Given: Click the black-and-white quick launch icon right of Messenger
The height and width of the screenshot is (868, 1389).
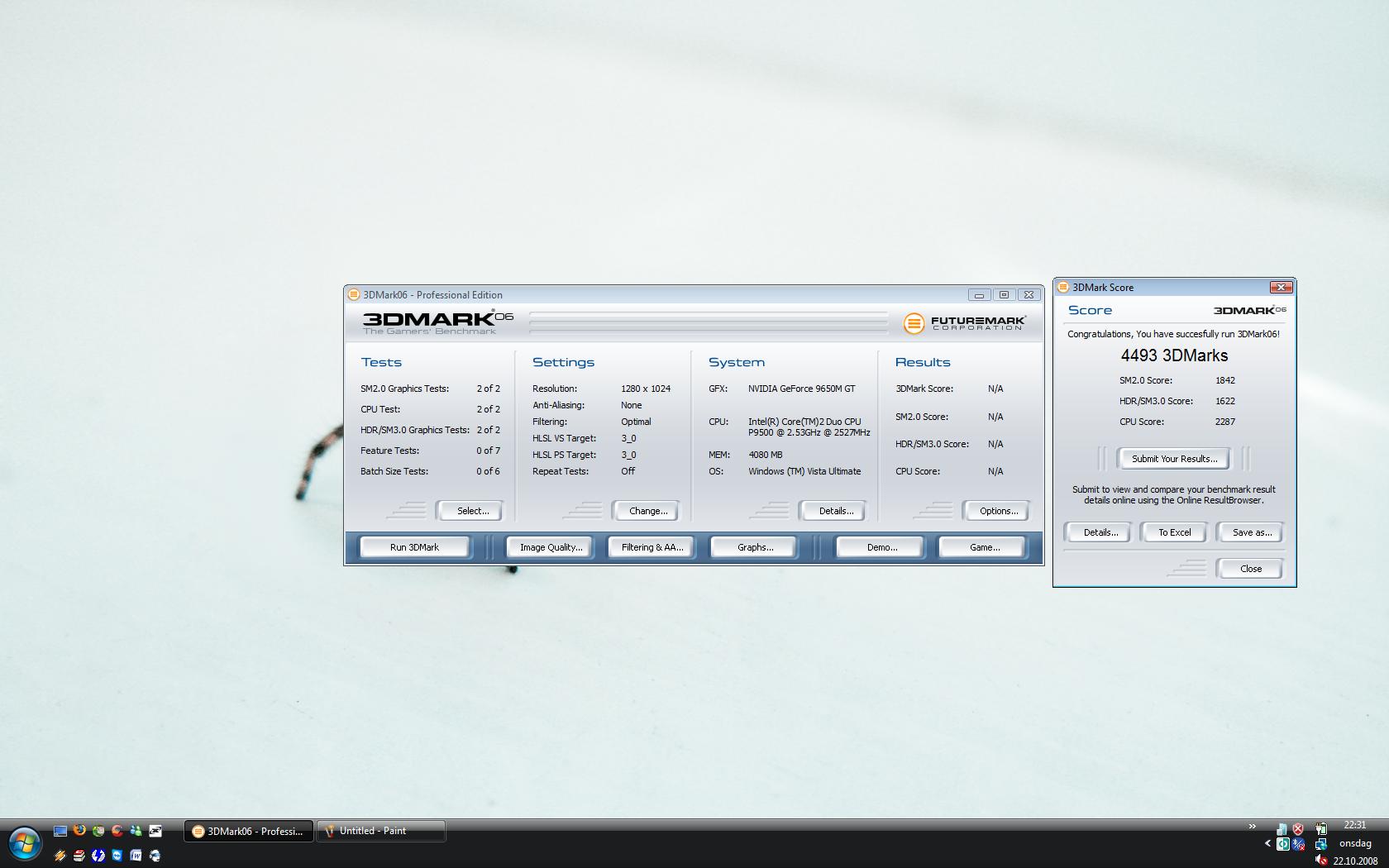Looking at the screenshot, I should (155, 831).
